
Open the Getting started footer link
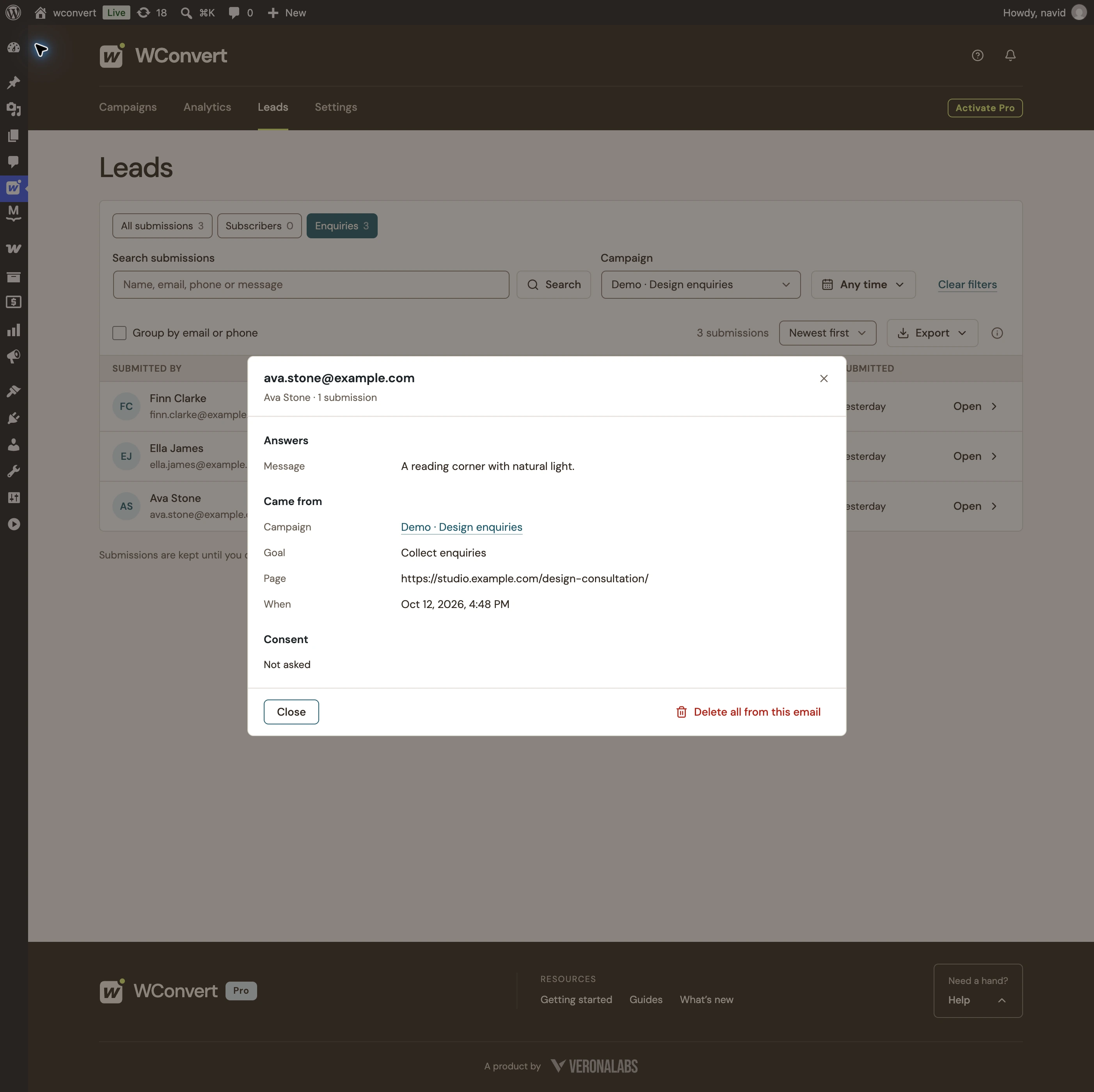coord(576,1000)
